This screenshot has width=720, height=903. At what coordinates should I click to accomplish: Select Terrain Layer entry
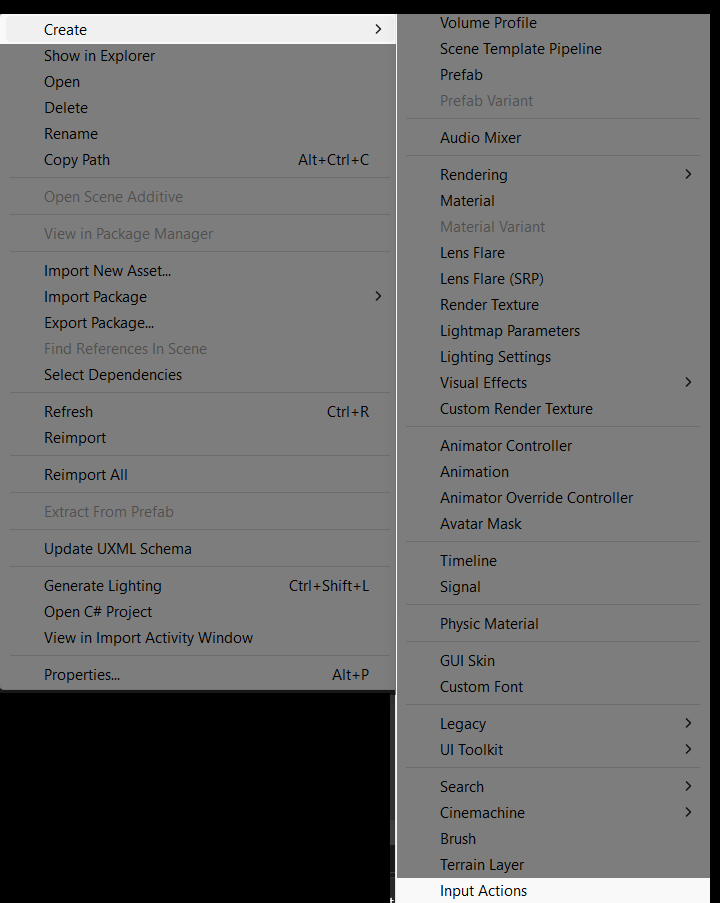pyautogui.click(x=482, y=865)
